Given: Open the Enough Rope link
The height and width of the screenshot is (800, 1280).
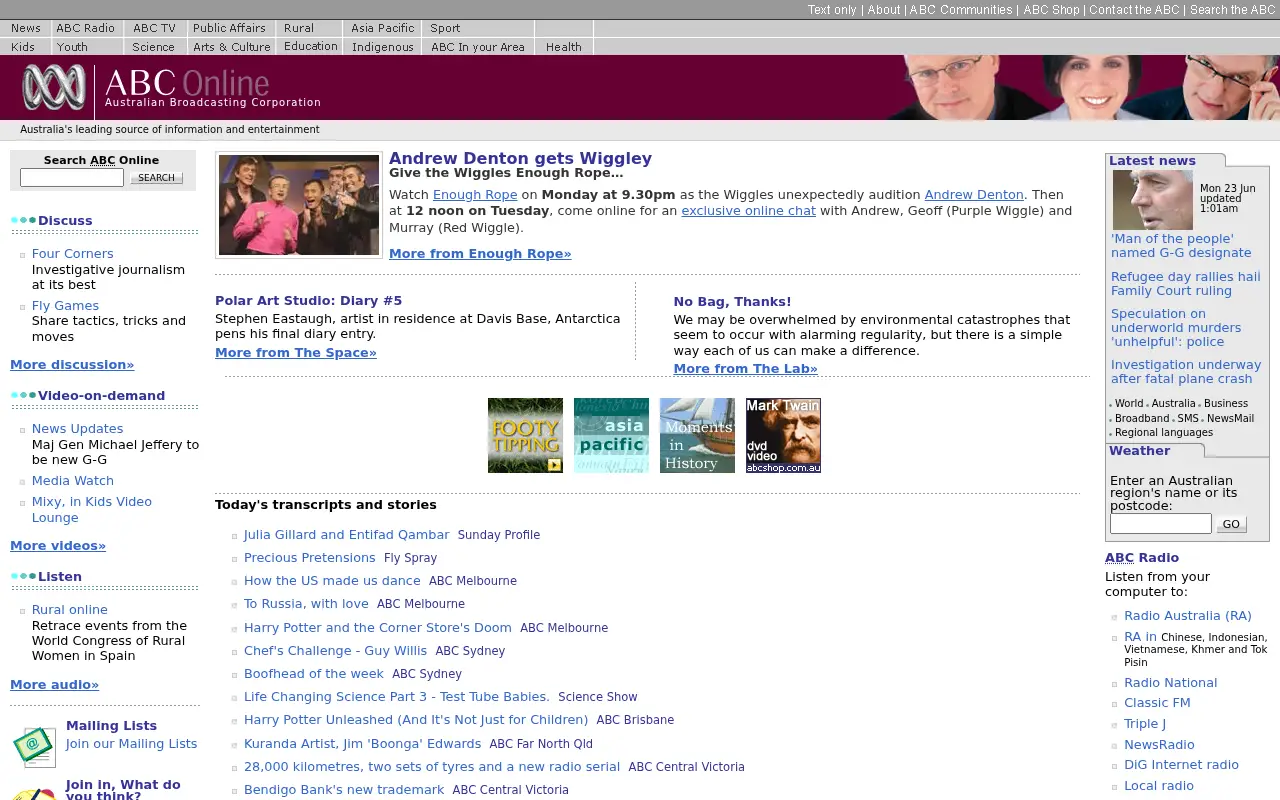Looking at the screenshot, I should tap(475, 195).
